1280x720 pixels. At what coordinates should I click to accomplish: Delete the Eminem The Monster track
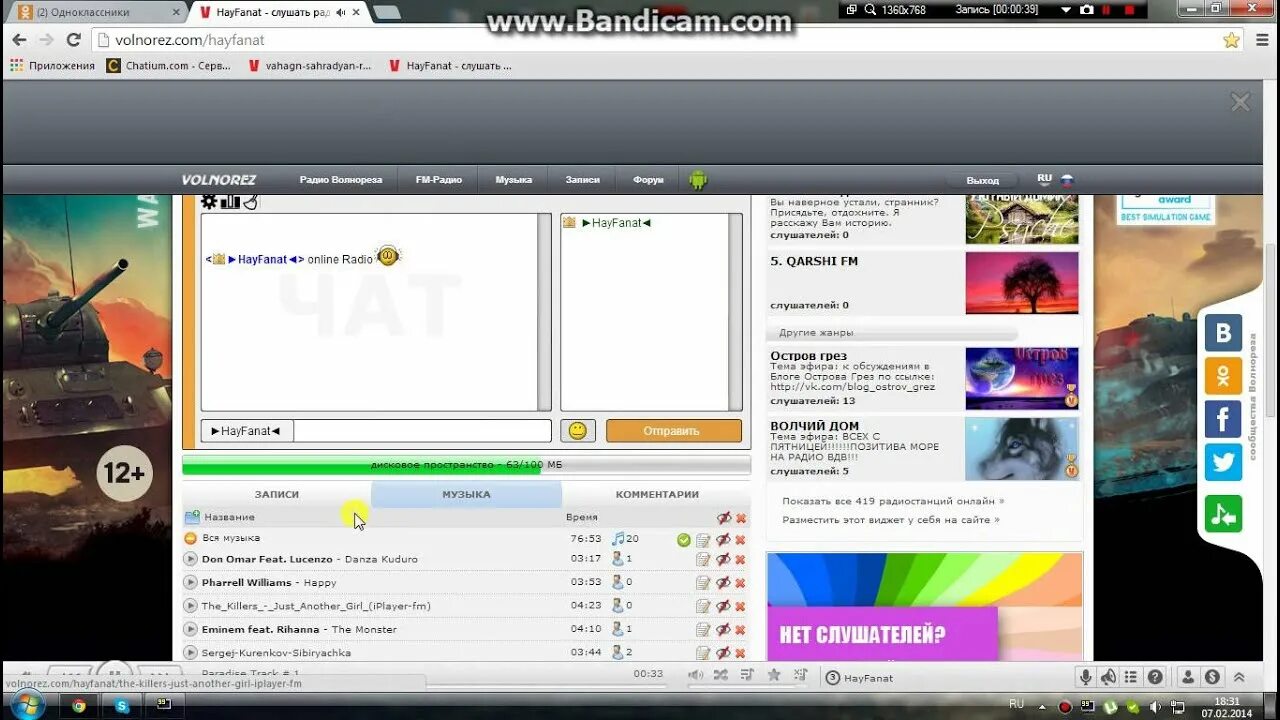[x=741, y=630]
